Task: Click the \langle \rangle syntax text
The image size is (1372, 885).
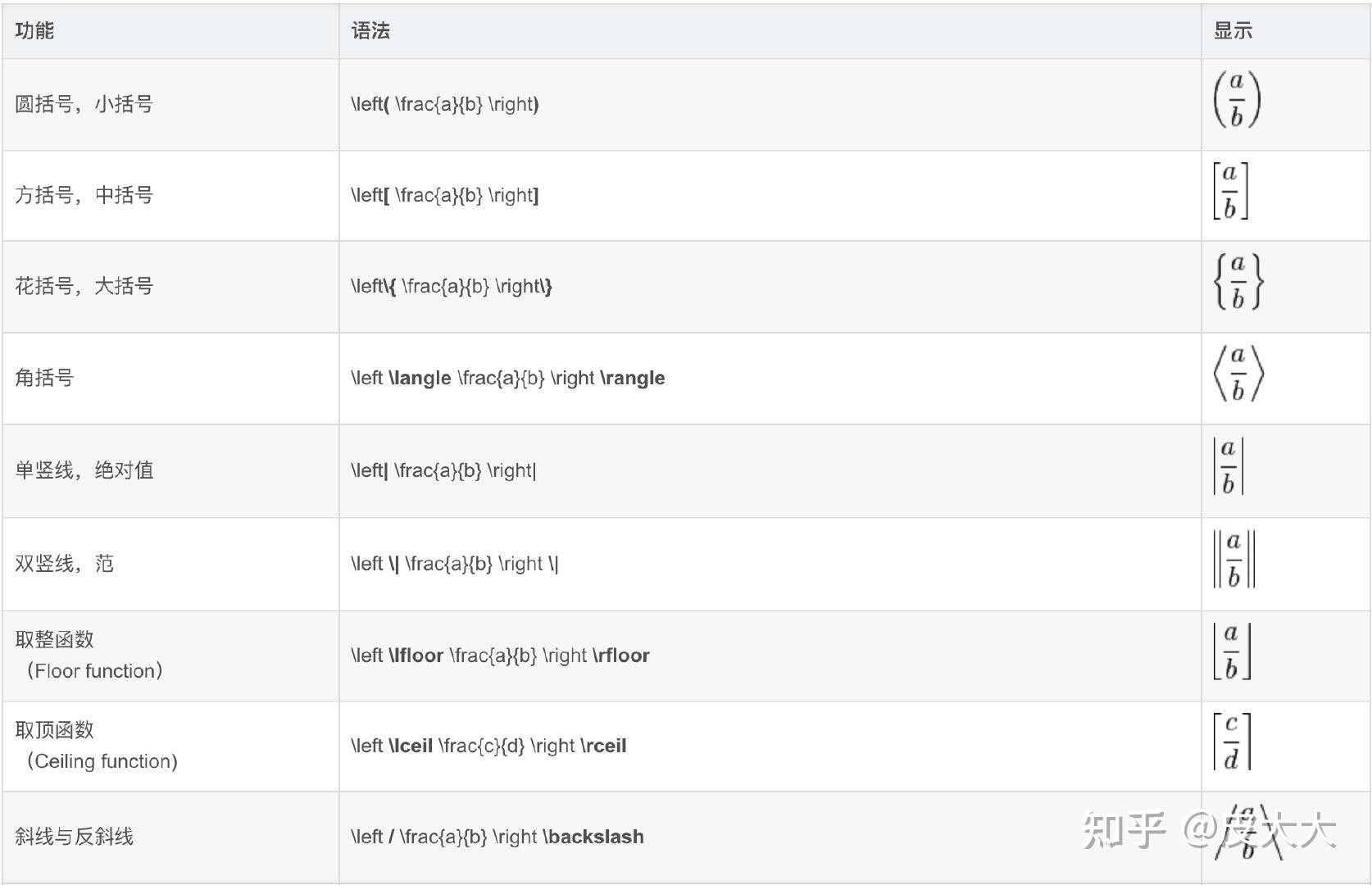Action: click(x=508, y=378)
